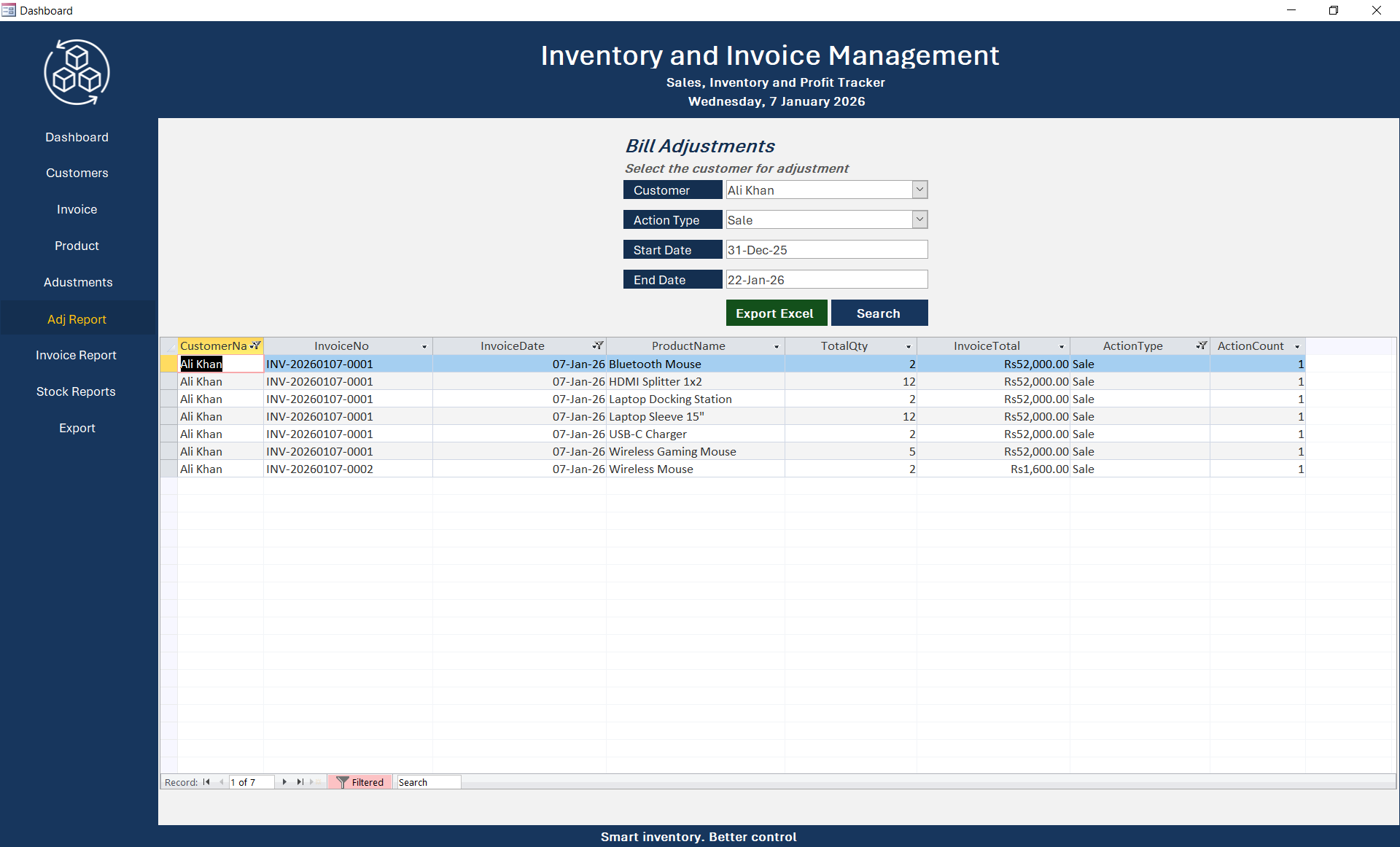The width and height of the screenshot is (1400, 847).
Task: Select the Rs1,600.00 invoice total cell
Action: coord(993,469)
